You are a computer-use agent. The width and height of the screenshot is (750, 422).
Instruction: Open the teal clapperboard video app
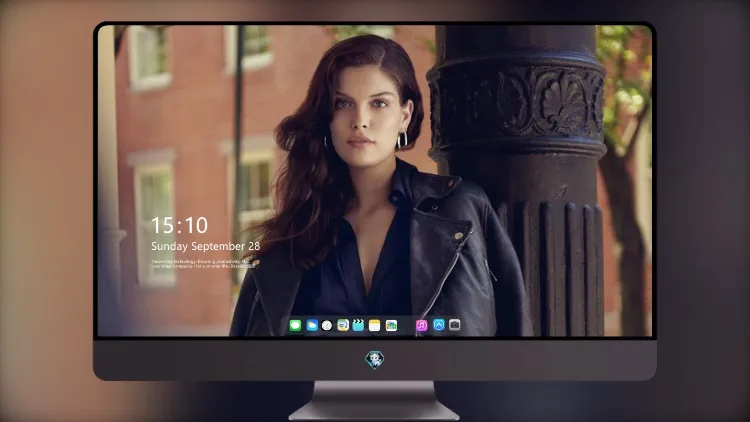pyautogui.click(x=358, y=325)
